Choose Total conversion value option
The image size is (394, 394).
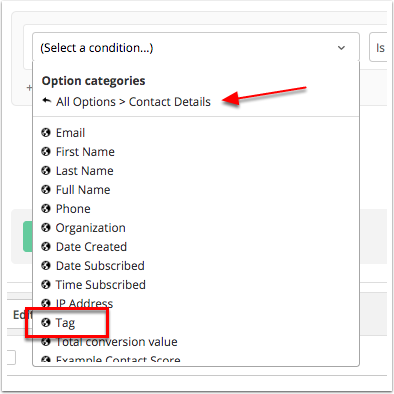(117, 342)
